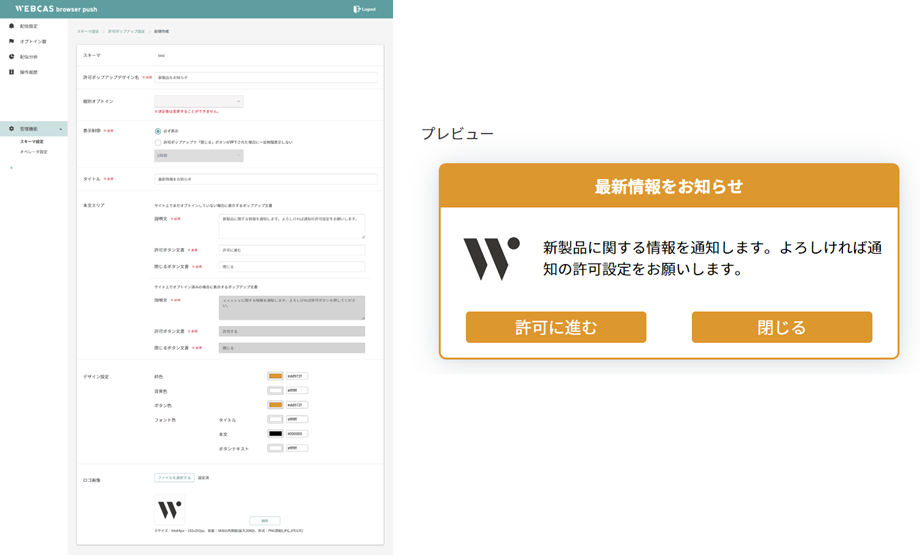Click the bell icon in the sidebar
The height and width of the screenshot is (555, 920).
click(11, 26)
